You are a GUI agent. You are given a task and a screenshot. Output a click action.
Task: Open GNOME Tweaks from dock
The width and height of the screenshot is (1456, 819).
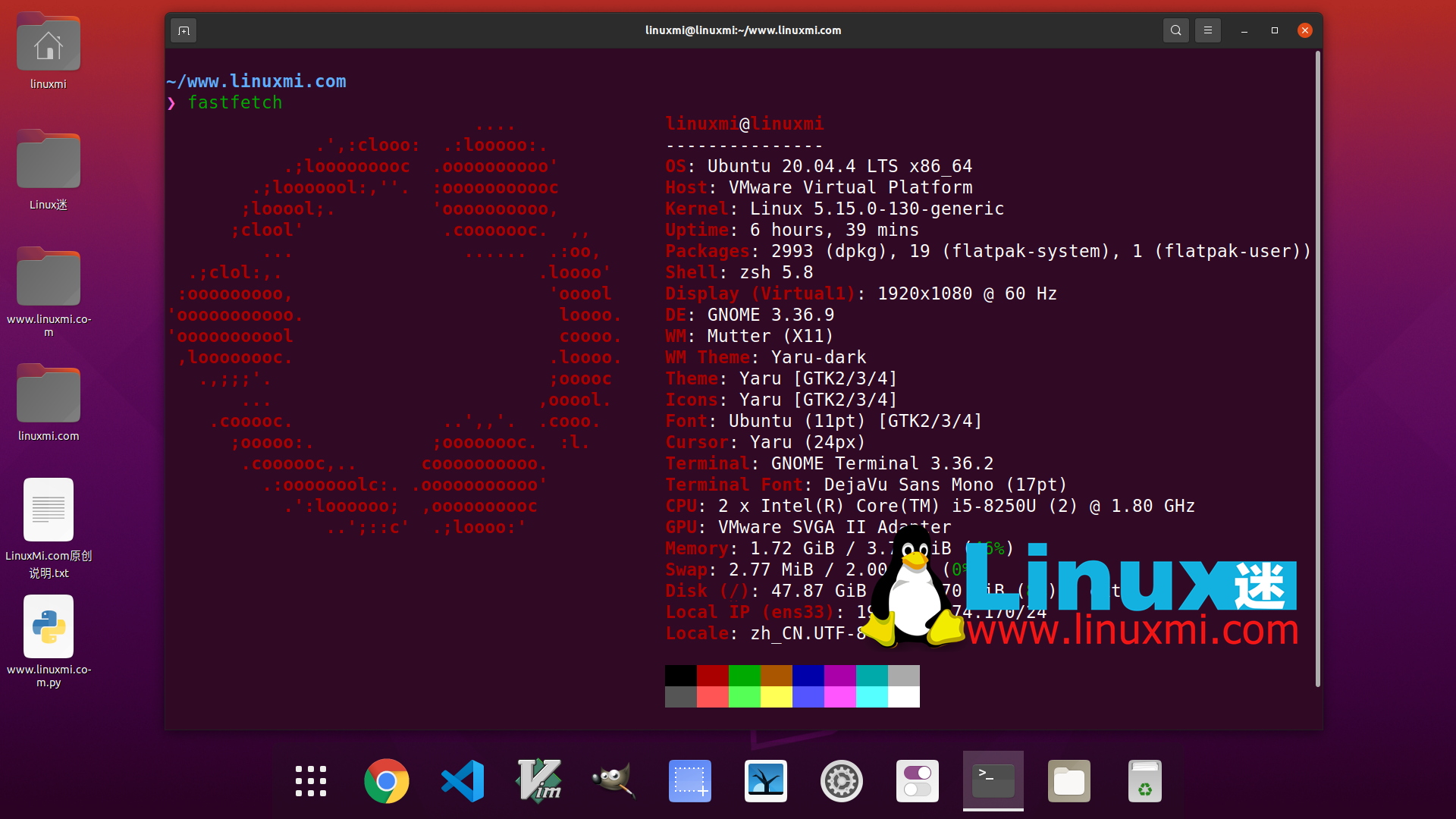pos(918,781)
